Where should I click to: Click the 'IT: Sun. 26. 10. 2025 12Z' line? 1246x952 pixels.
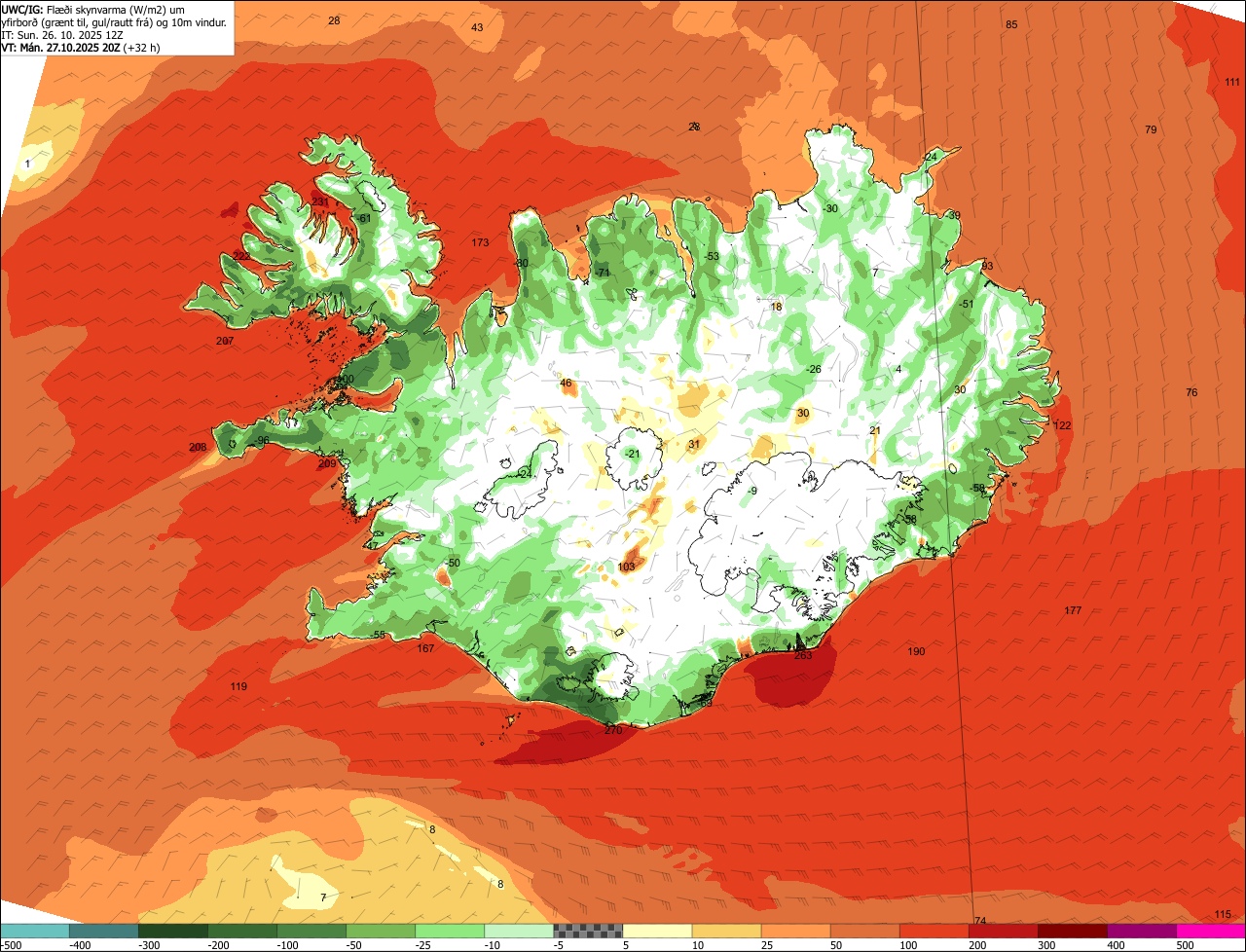click(63, 34)
